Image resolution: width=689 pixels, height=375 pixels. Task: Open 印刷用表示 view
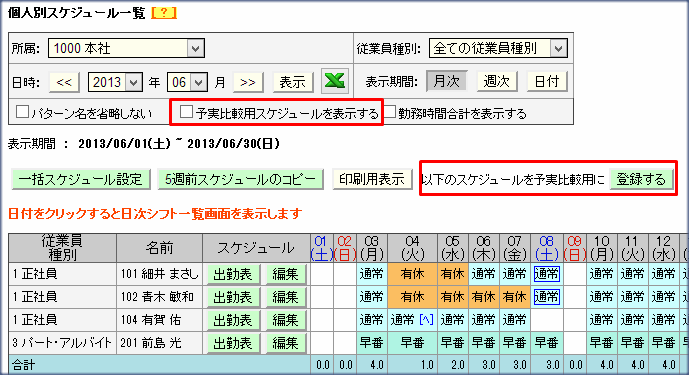pos(372,179)
